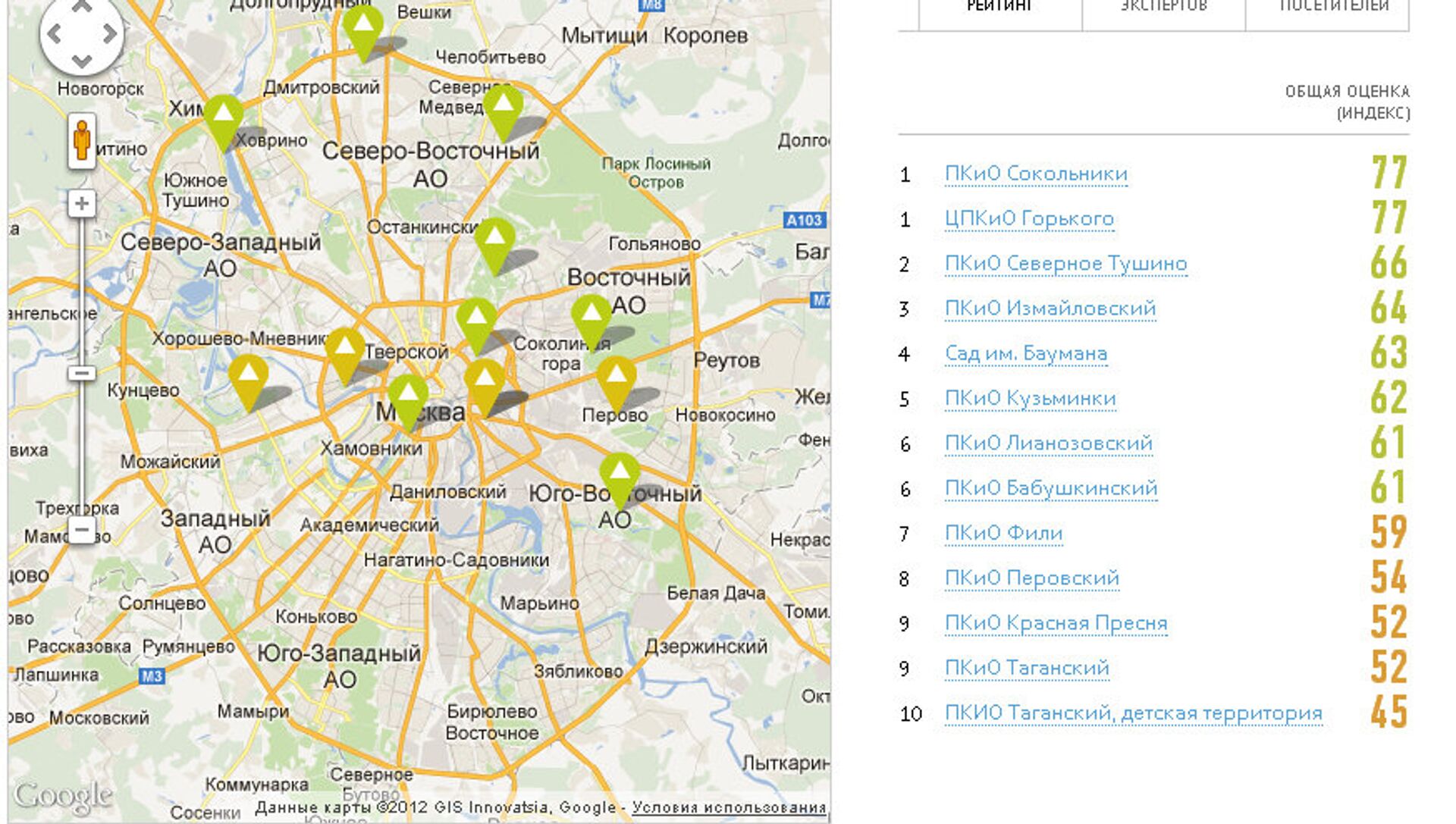The height and width of the screenshot is (824, 1456).
Task: Click the Street View pegman icon
Action: pos(82,140)
